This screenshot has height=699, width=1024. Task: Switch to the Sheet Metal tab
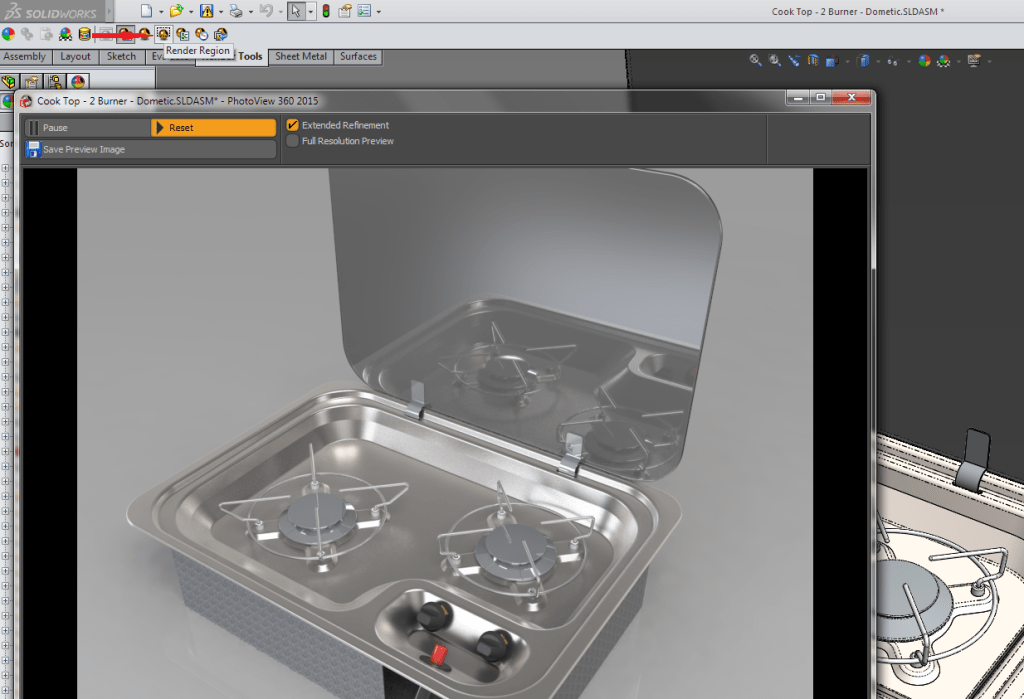point(300,56)
